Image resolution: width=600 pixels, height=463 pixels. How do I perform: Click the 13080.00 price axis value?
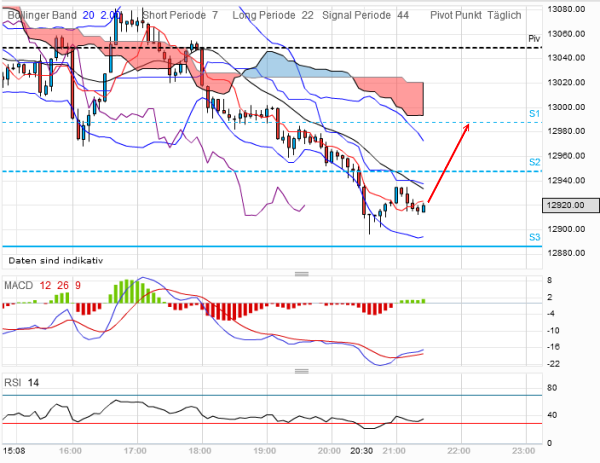tap(566, 9)
